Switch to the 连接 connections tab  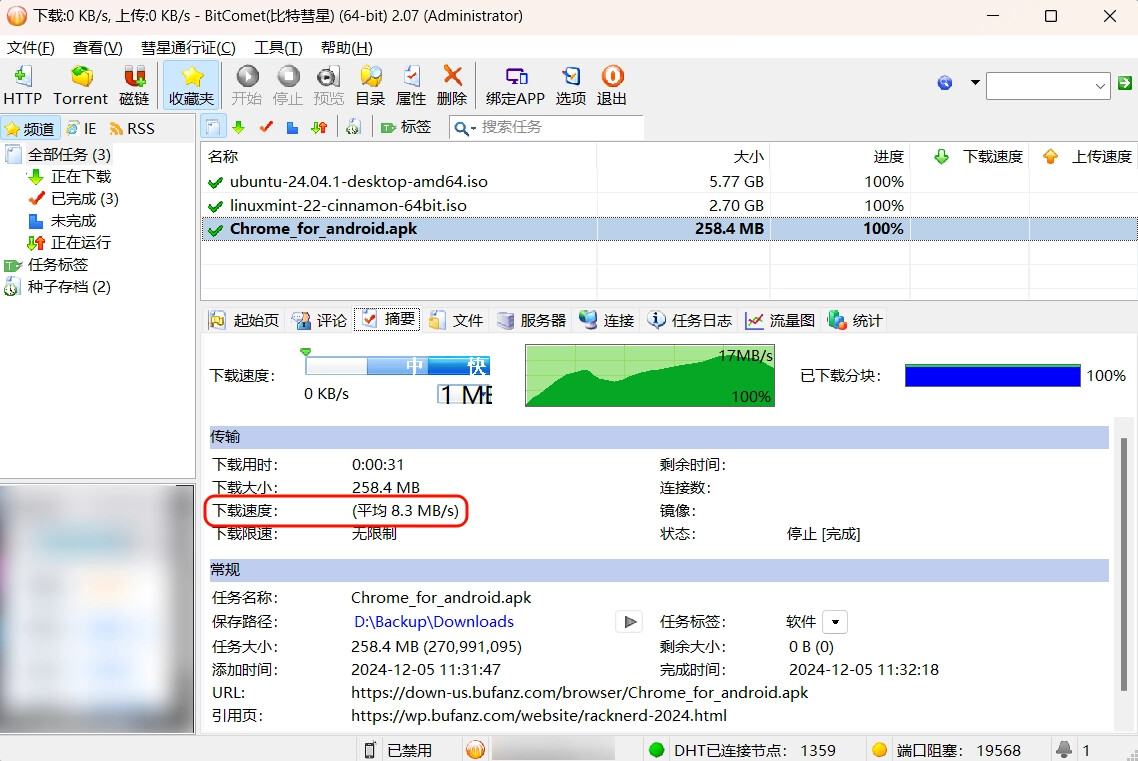[x=607, y=320]
